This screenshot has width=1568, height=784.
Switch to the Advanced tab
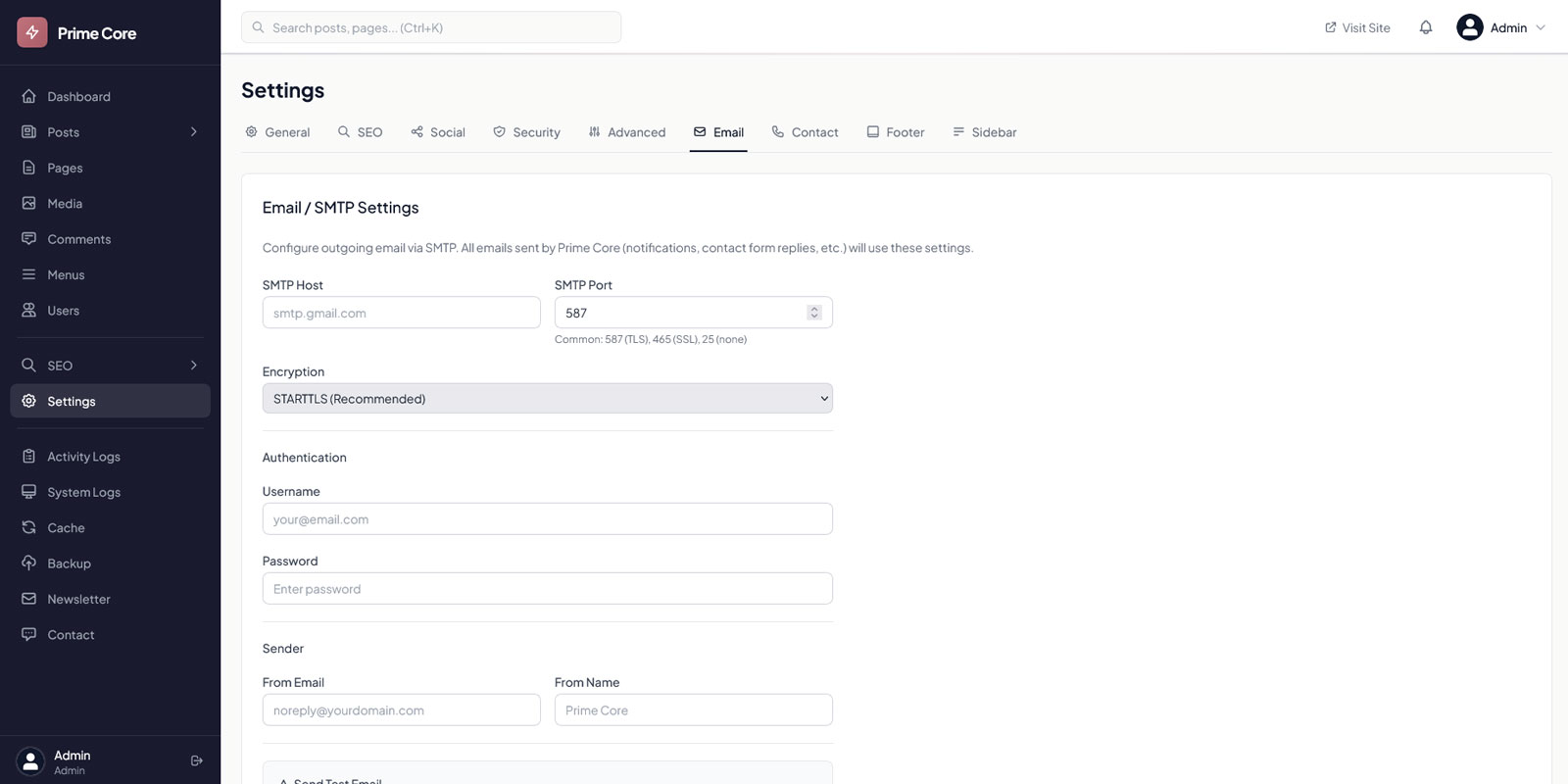click(x=626, y=132)
